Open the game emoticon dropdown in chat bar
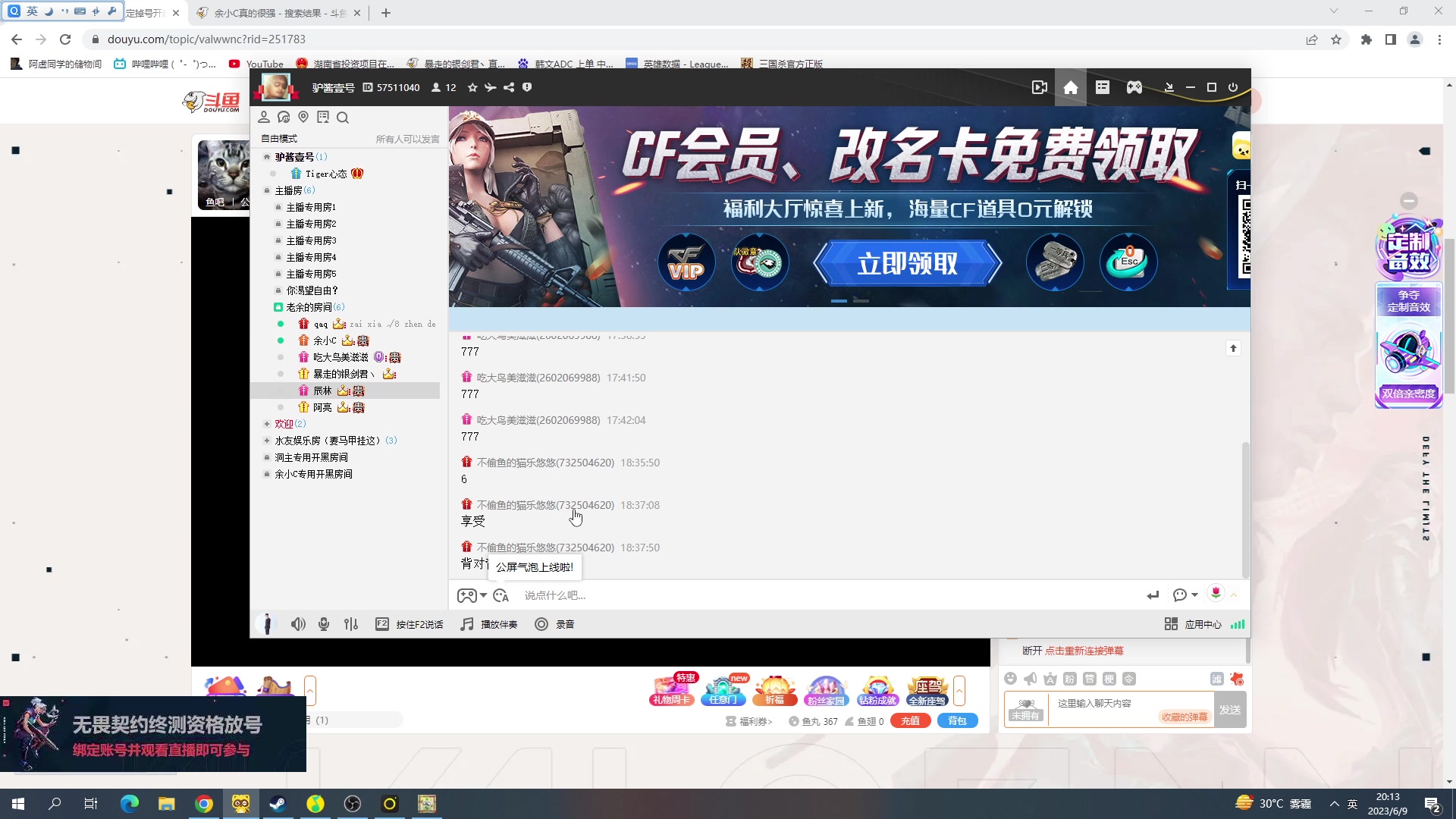Viewport: 1456px width, 819px height. 472,595
